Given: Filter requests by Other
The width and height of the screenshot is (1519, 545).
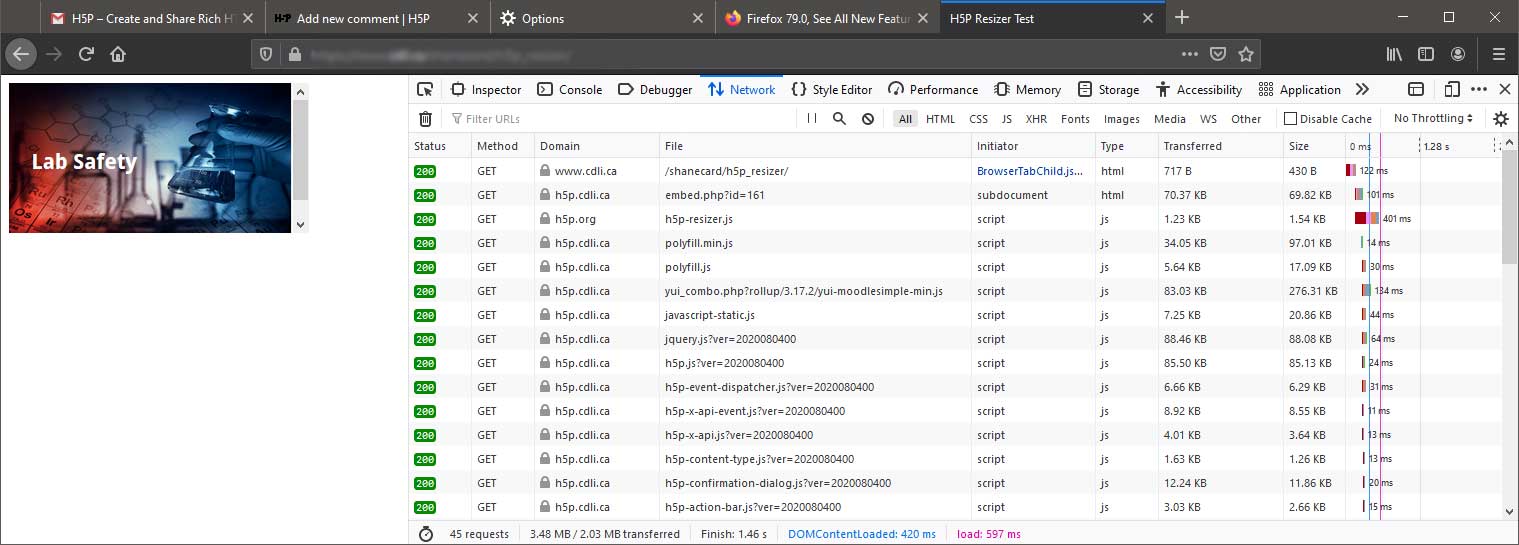Looking at the screenshot, I should 1246,118.
